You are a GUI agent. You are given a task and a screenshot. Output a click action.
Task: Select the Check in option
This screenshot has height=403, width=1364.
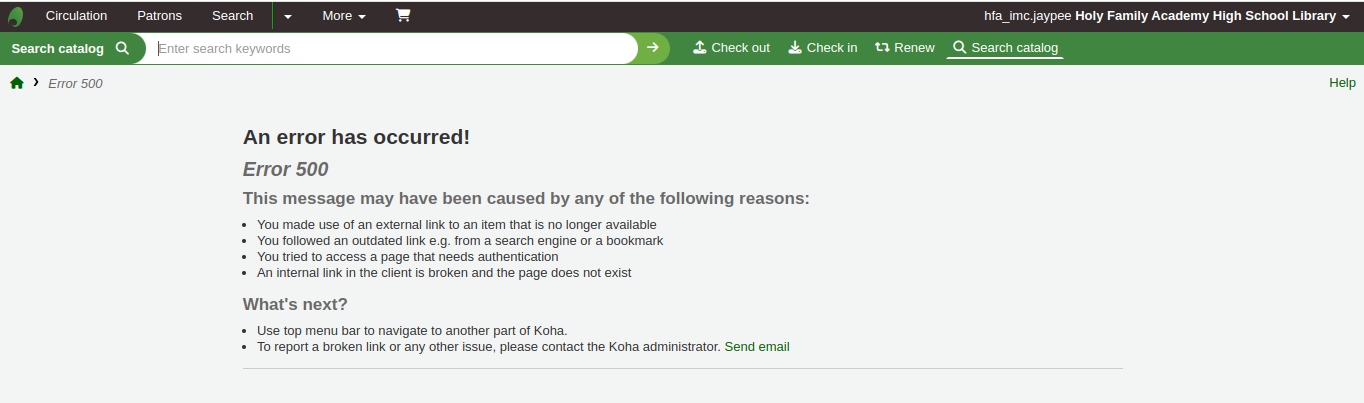point(822,48)
